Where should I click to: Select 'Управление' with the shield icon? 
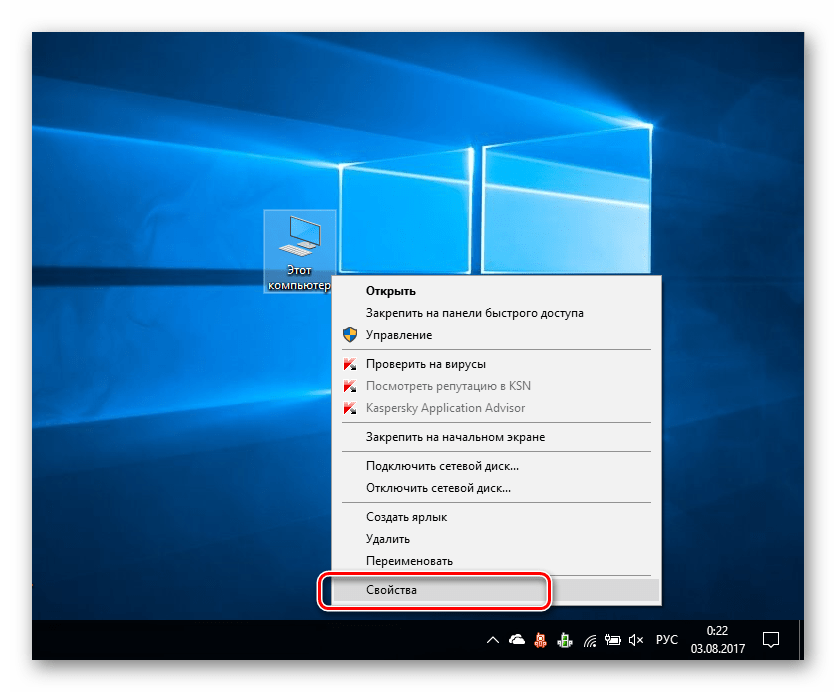(x=398, y=335)
